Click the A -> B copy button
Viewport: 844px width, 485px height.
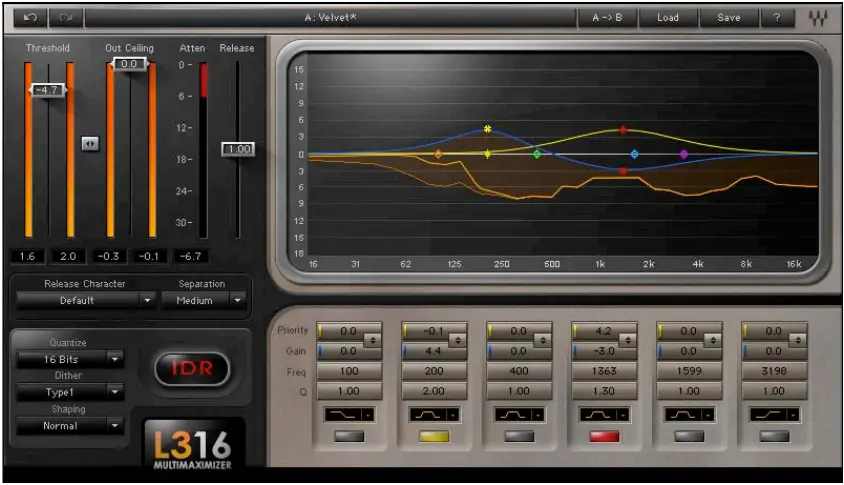point(607,18)
